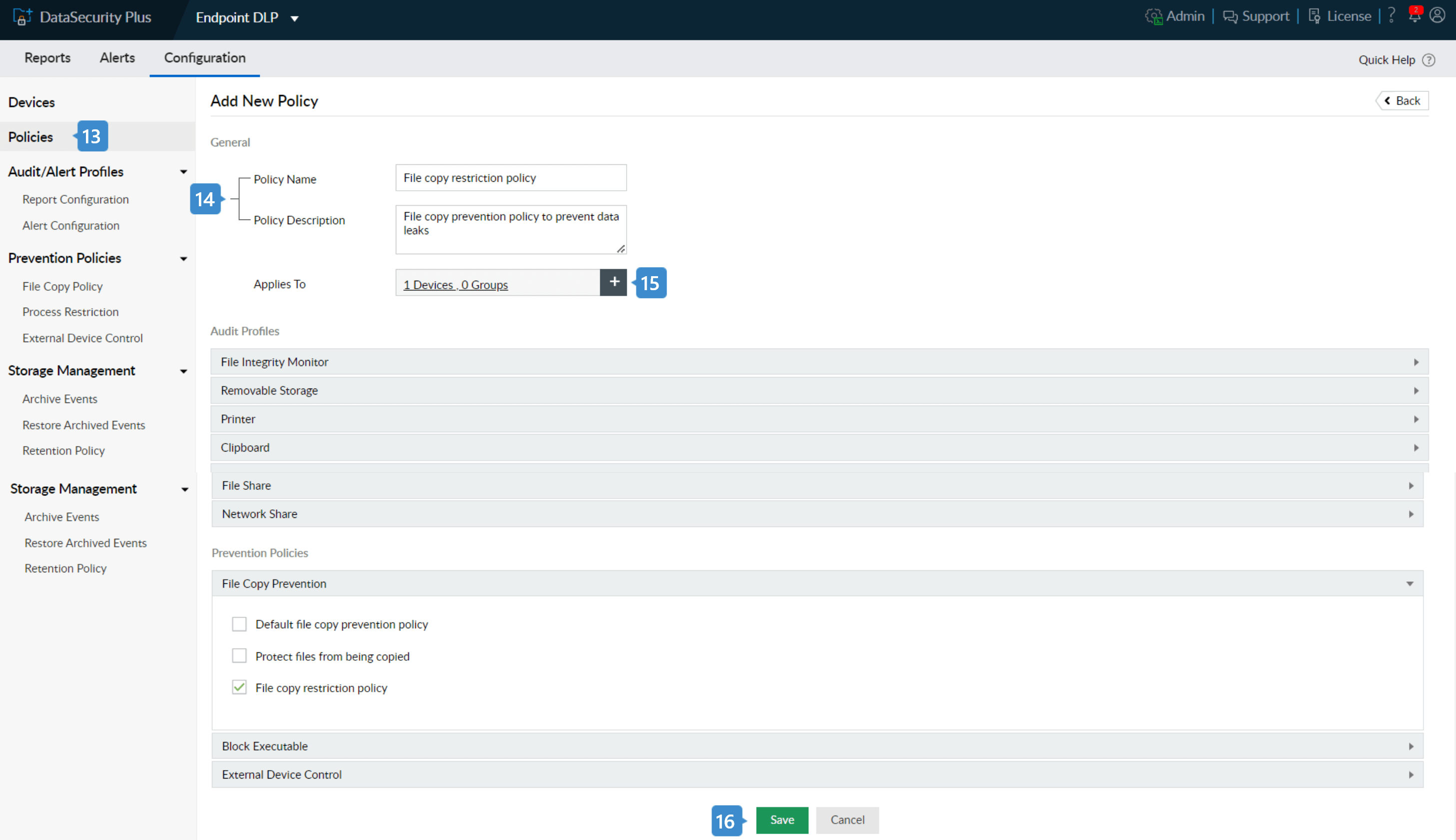
Task: Open Support chat icon
Action: tap(1230, 17)
